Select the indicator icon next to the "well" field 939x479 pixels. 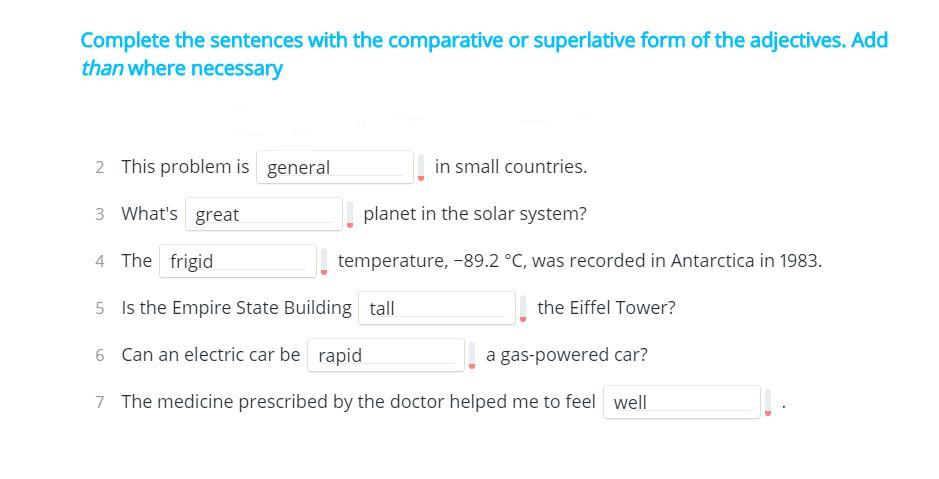coord(768,402)
